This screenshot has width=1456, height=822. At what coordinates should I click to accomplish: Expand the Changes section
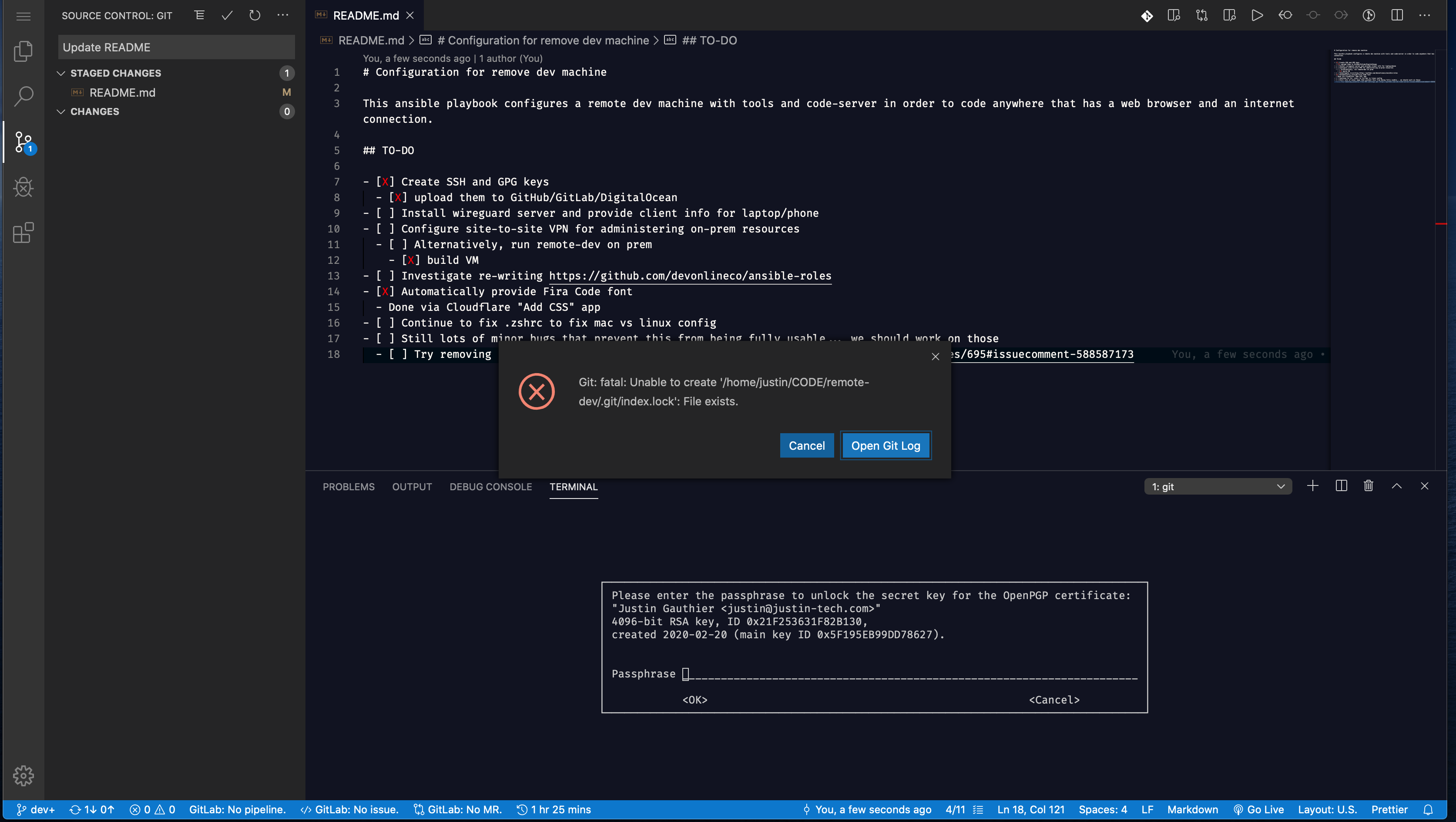(x=61, y=111)
